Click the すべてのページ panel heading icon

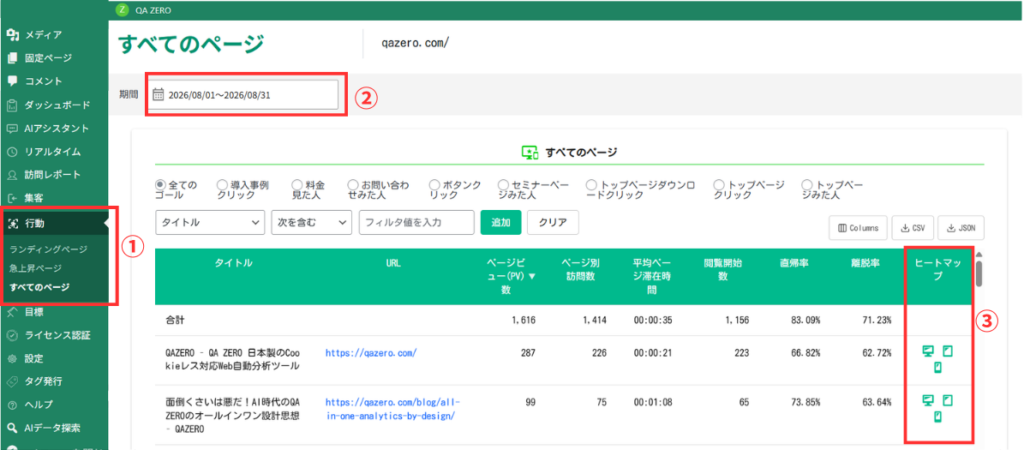pos(530,153)
